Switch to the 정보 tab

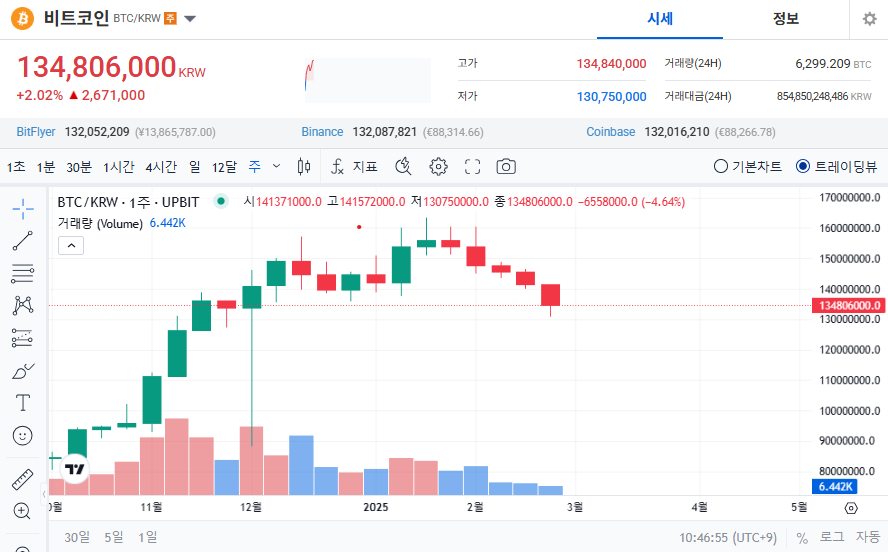click(785, 19)
